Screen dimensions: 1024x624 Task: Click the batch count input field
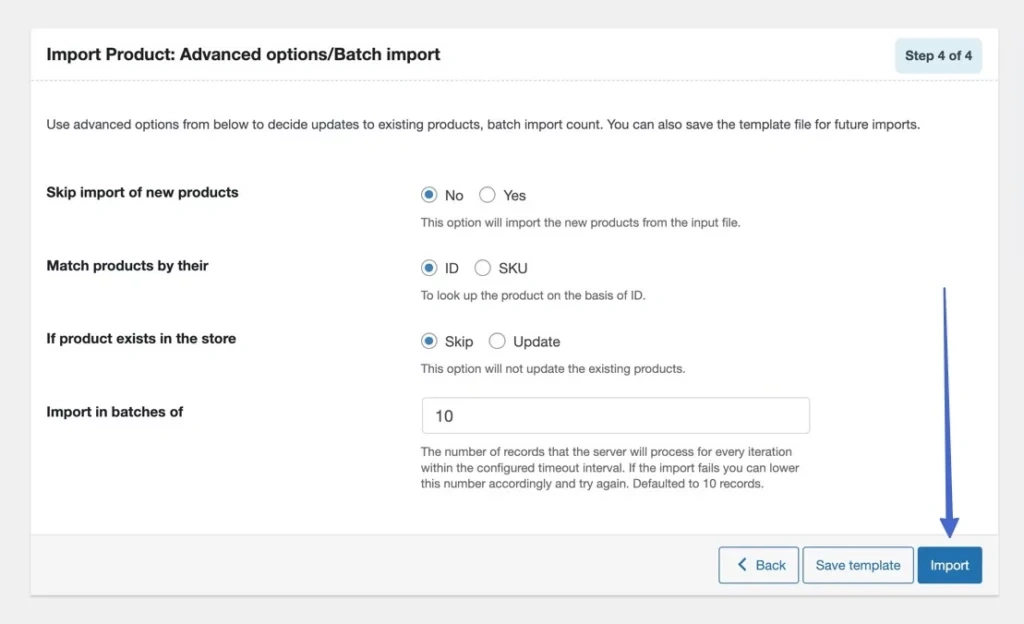(615, 416)
